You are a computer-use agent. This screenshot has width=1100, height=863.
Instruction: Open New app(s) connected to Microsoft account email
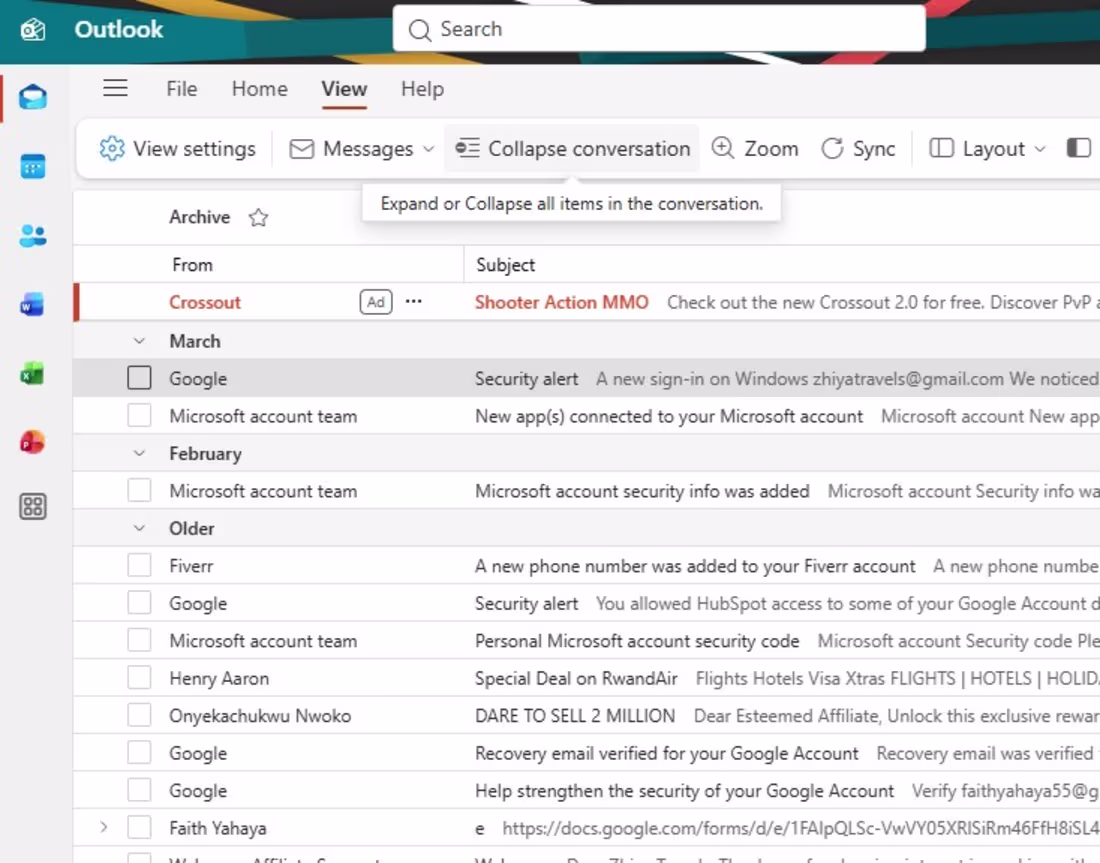[586, 415]
